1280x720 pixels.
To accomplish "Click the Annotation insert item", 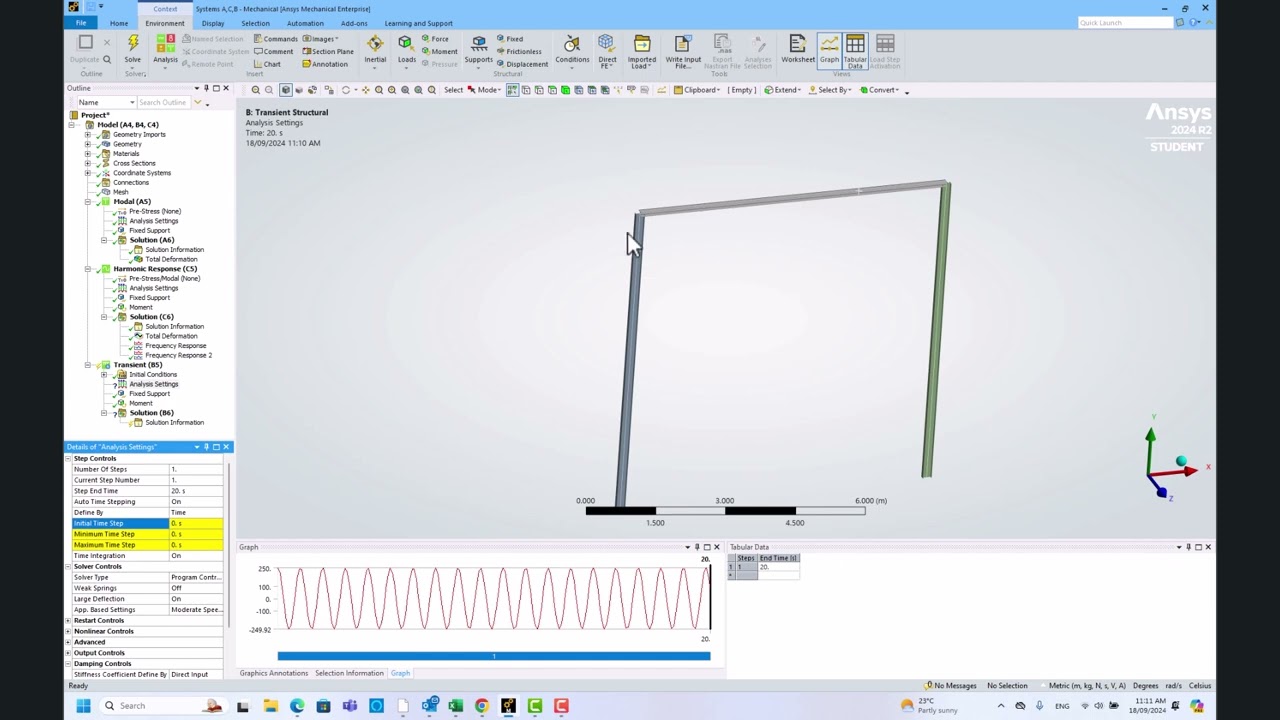I will [x=324, y=64].
